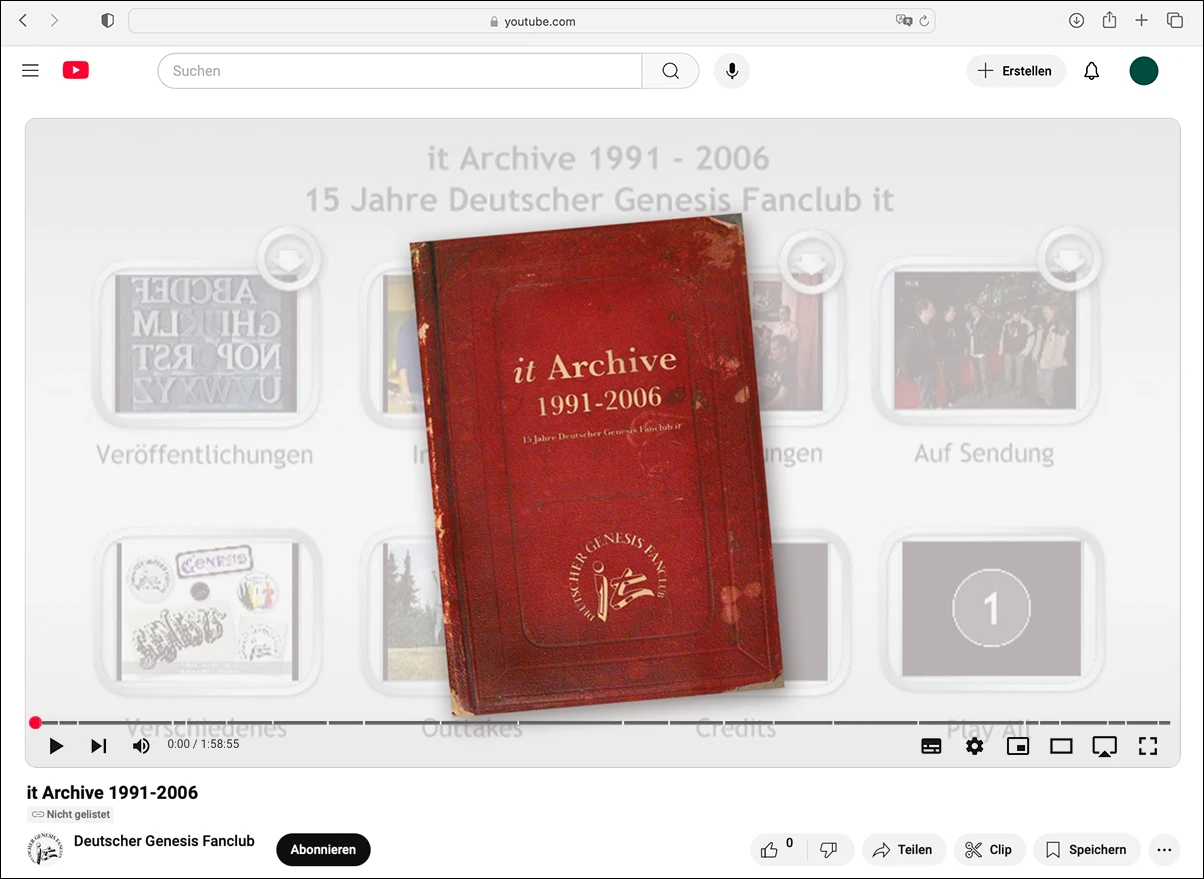Create a Clip of the video
The image size is (1204, 879).
click(x=989, y=850)
